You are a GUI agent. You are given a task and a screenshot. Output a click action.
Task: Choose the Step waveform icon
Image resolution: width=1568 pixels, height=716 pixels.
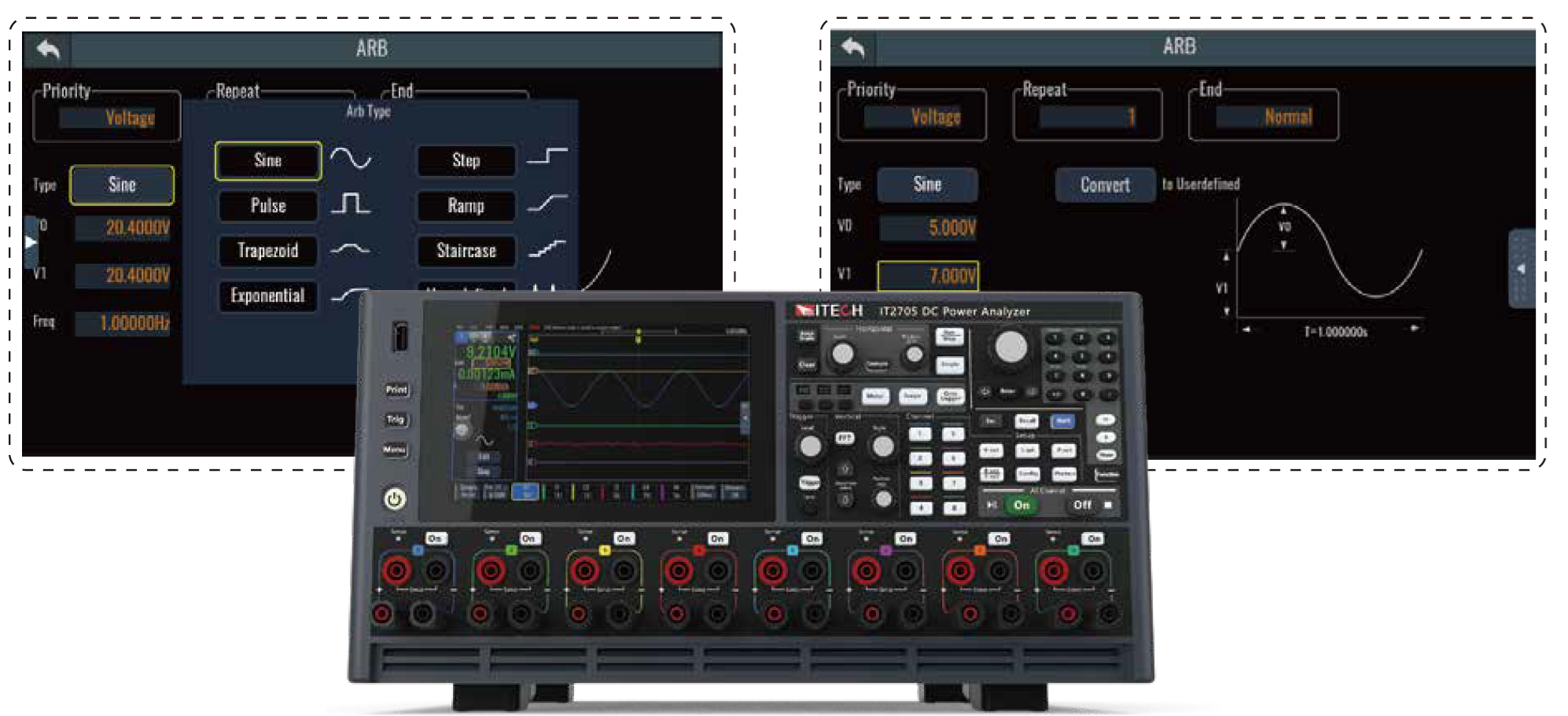pos(547,155)
